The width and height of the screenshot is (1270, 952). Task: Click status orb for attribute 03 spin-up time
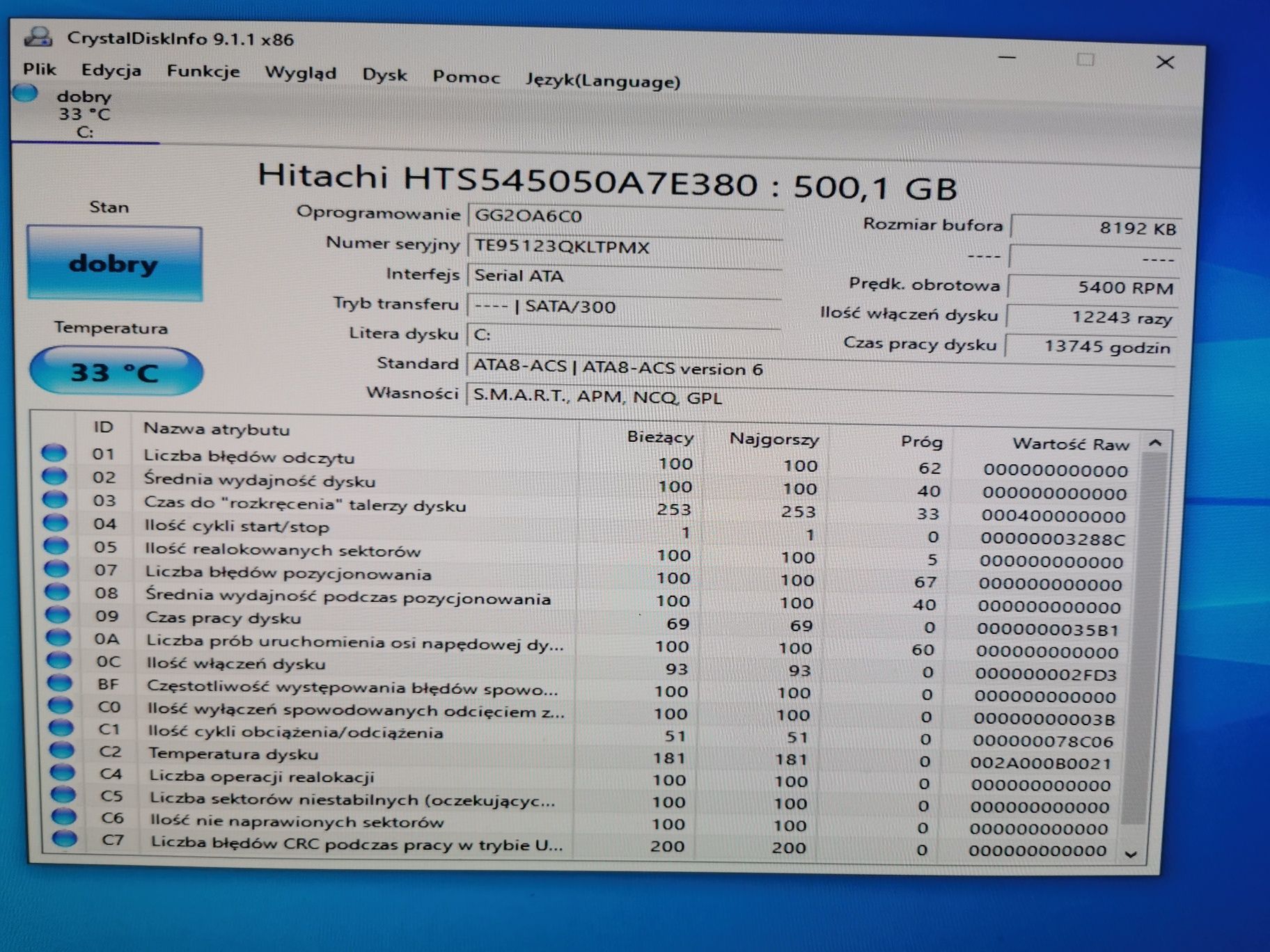click(55, 500)
